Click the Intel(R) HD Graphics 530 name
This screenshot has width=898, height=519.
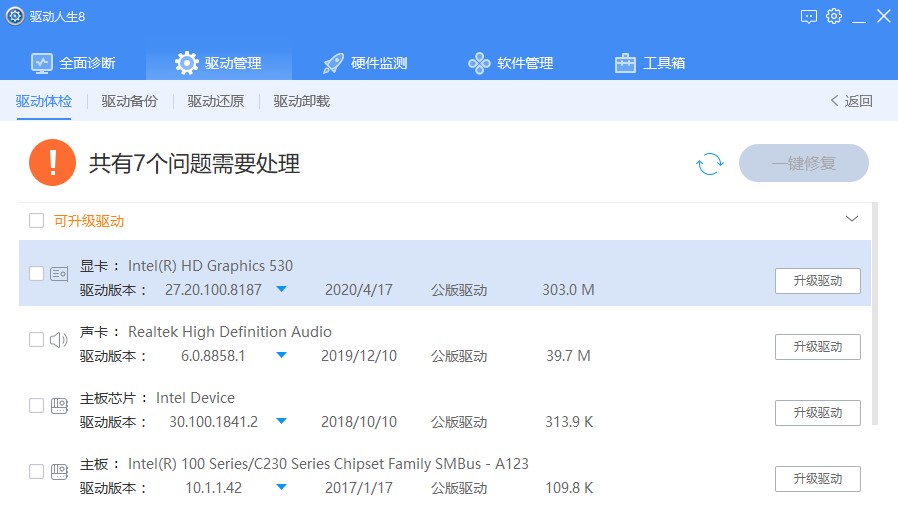point(210,266)
